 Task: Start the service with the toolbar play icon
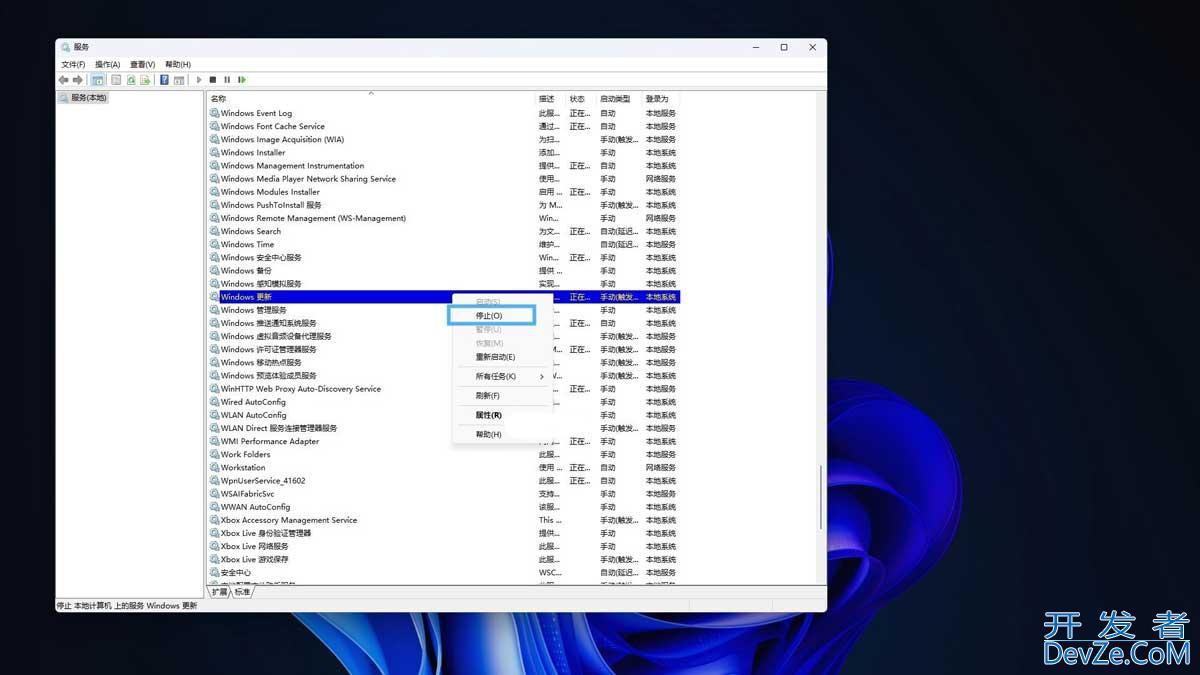click(199, 80)
